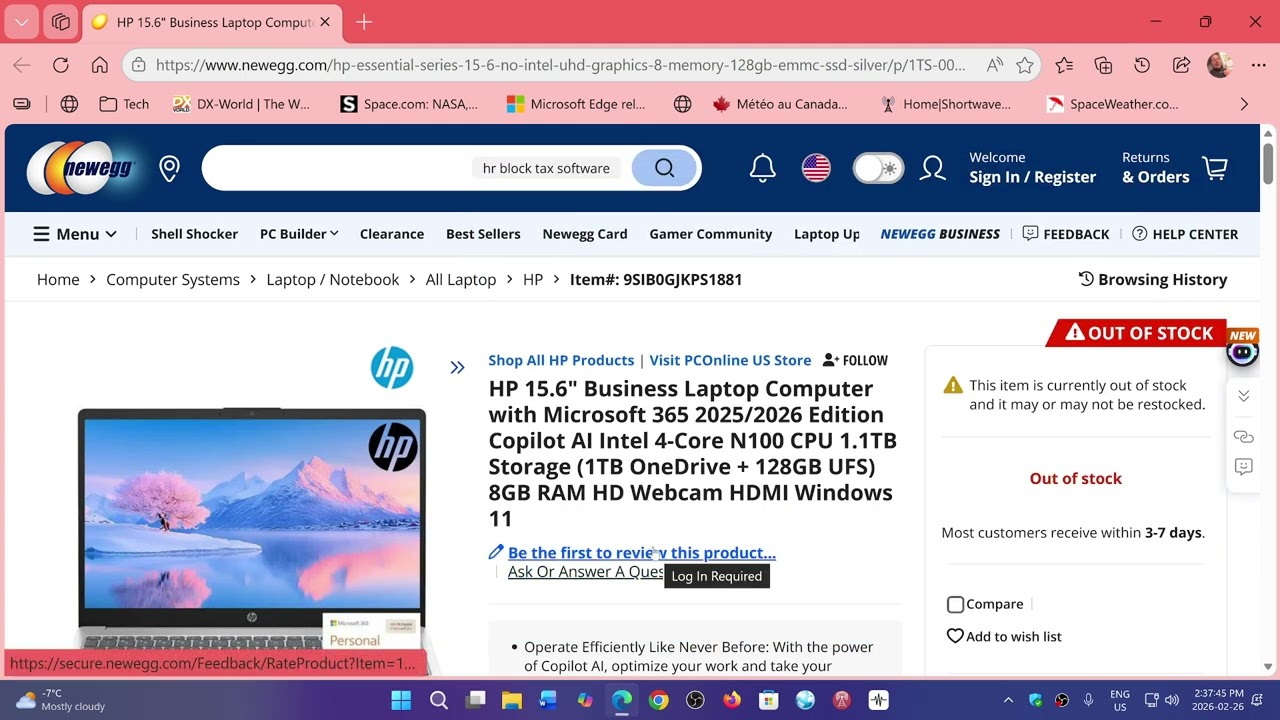Image resolution: width=1280 pixels, height=720 pixels.
Task: Click Shop All HP Products link
Action: tap(561, 360)
